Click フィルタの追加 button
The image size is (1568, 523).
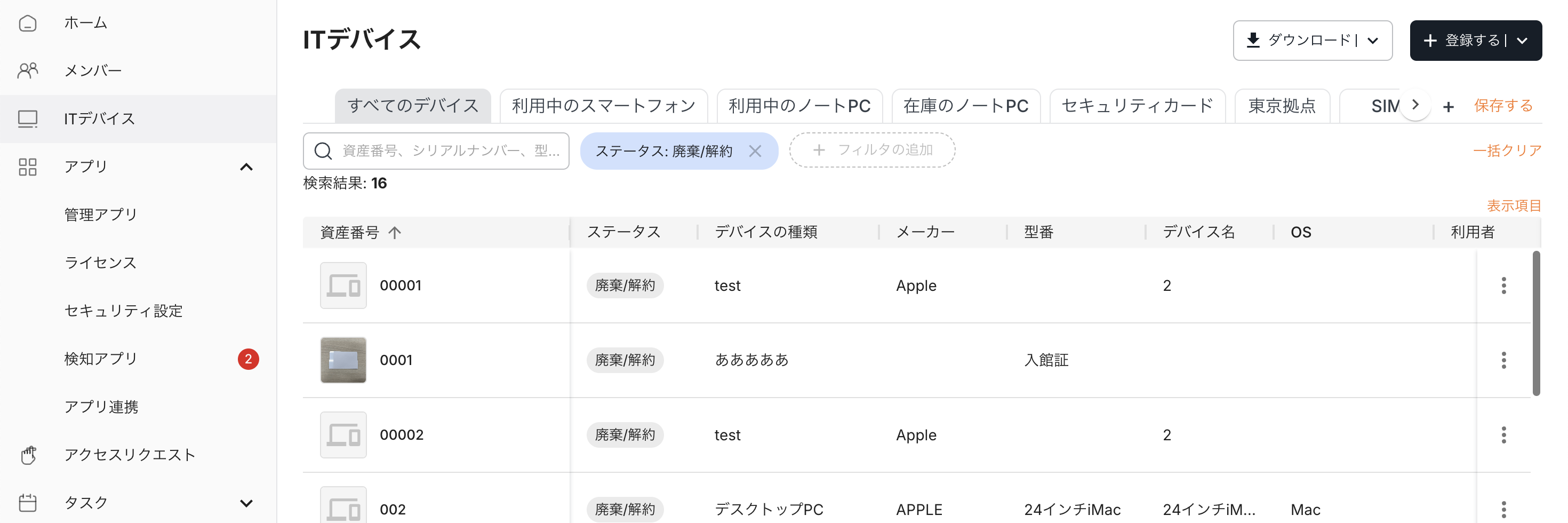click(871, 150)
